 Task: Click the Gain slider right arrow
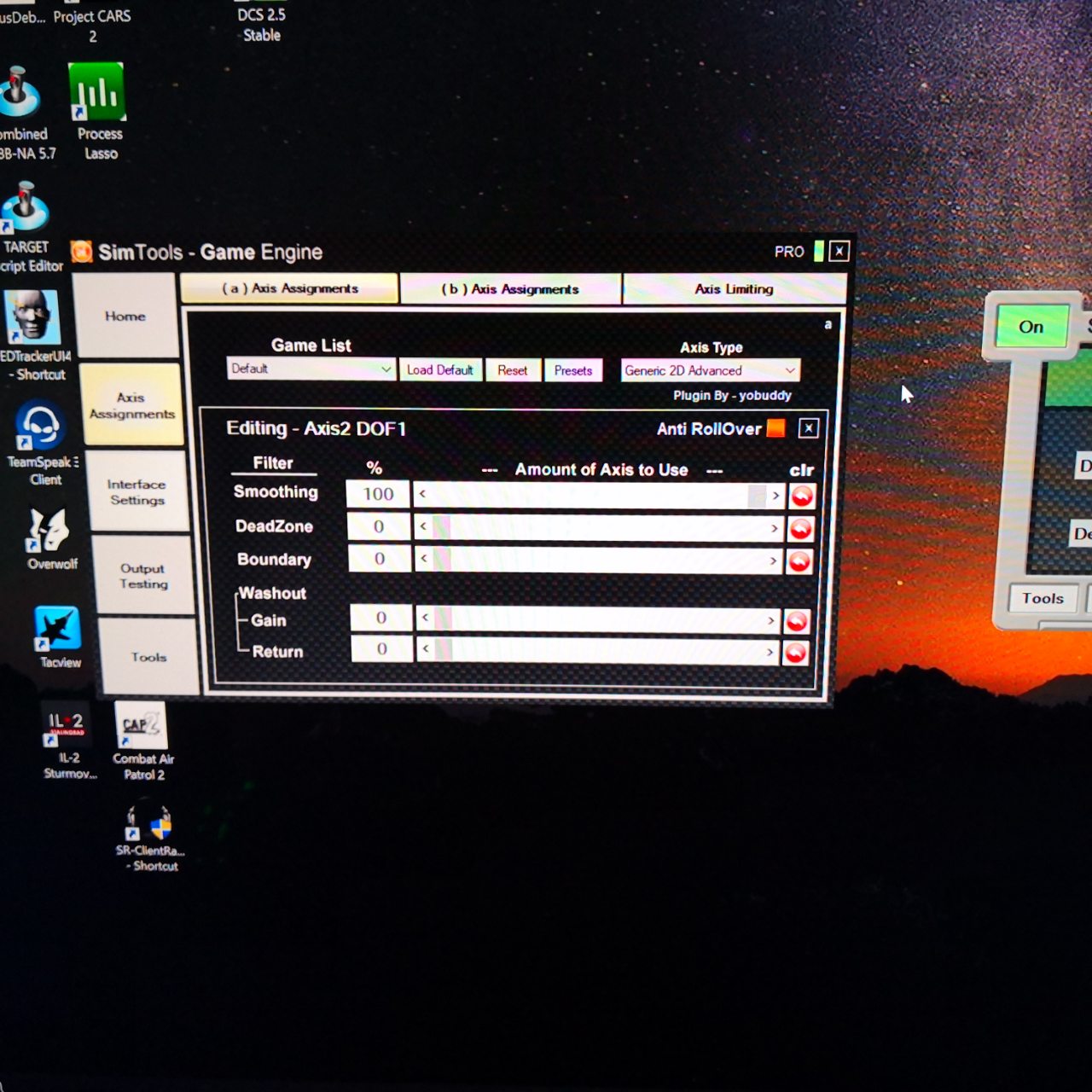tap(771, 620)
